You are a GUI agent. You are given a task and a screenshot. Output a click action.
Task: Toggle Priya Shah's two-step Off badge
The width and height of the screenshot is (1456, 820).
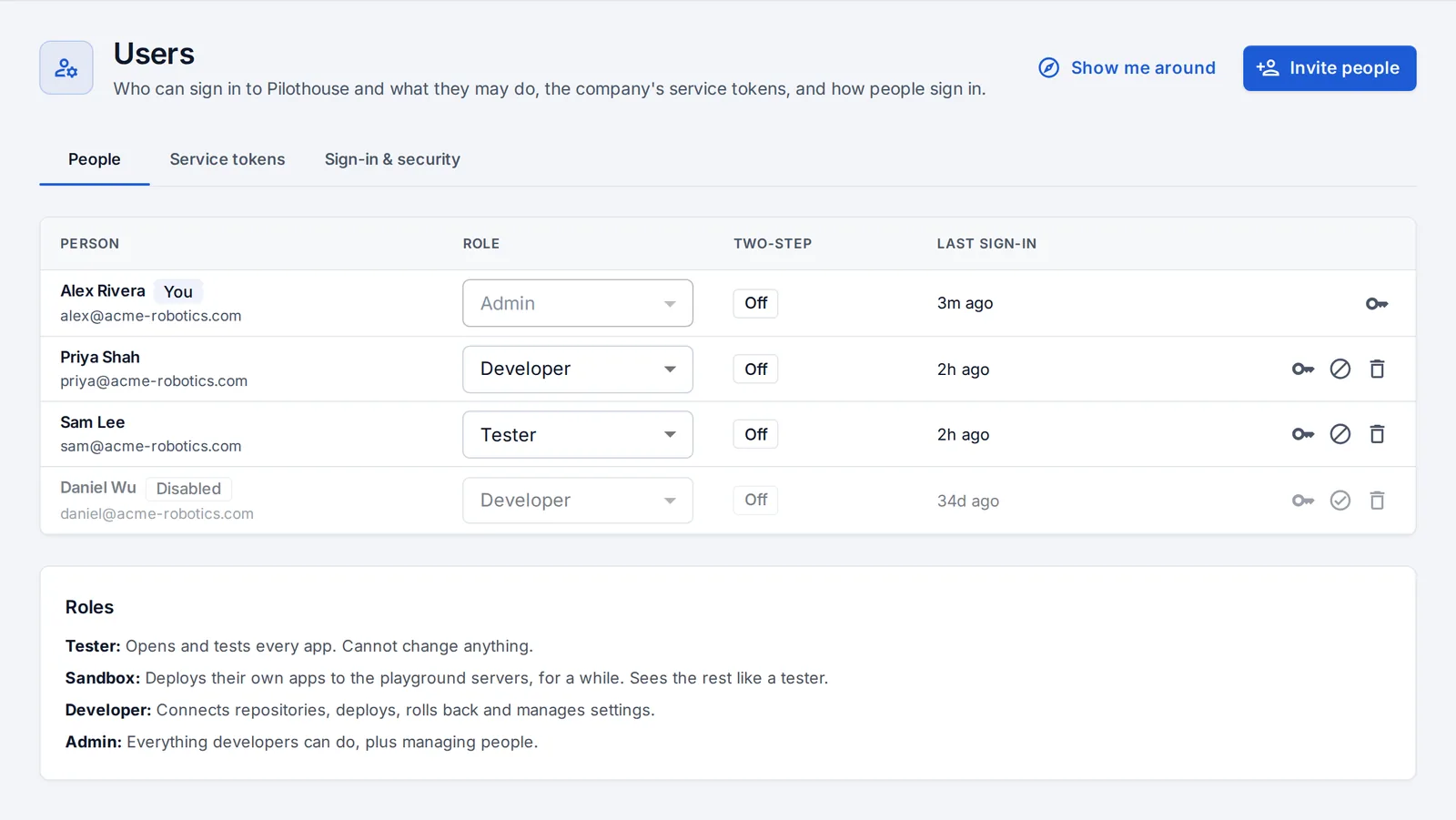[755, 369]
